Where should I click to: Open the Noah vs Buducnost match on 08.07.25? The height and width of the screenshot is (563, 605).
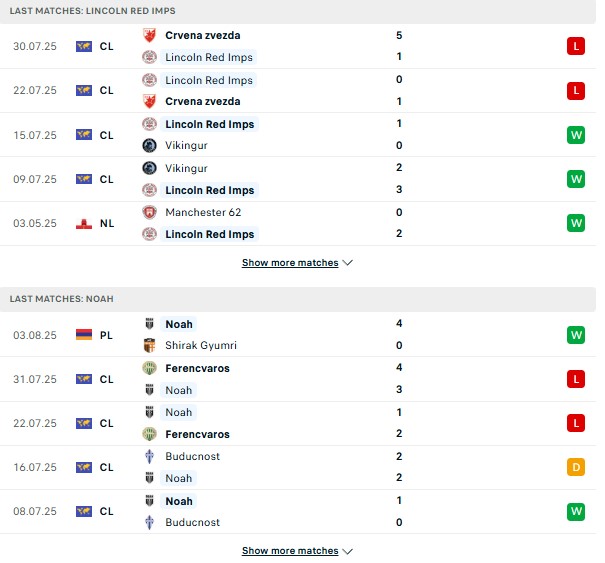(298, 512)
